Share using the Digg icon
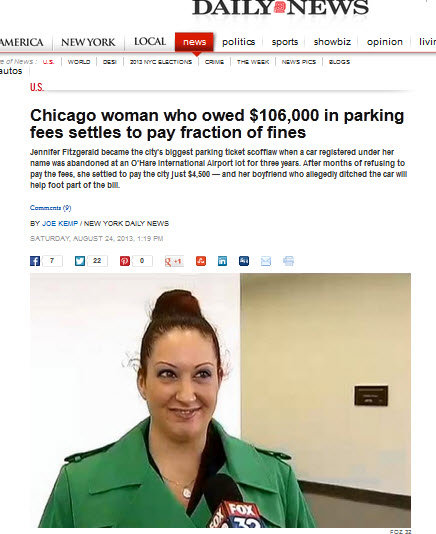Image resolution: width=436 pixels, height=534 pixels. click(244, 261)
